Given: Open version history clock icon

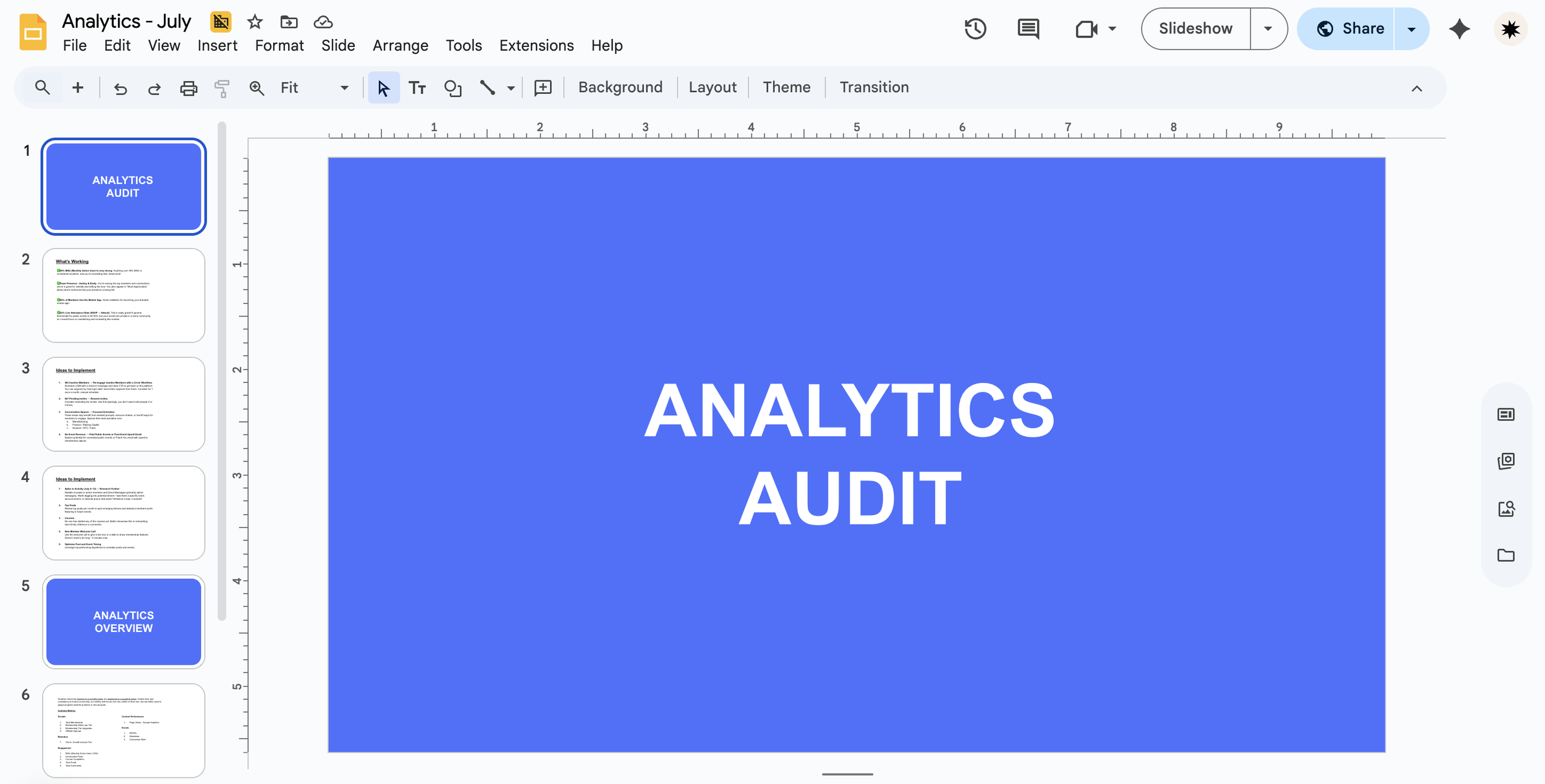Looking at the screenshot, I should (975, 29).
